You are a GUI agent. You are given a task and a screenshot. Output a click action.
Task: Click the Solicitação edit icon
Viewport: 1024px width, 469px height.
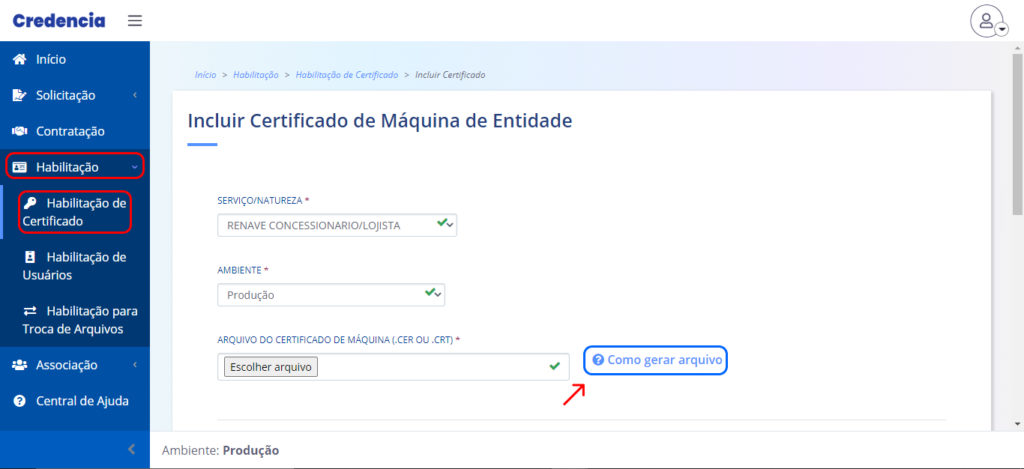(19, 95)
